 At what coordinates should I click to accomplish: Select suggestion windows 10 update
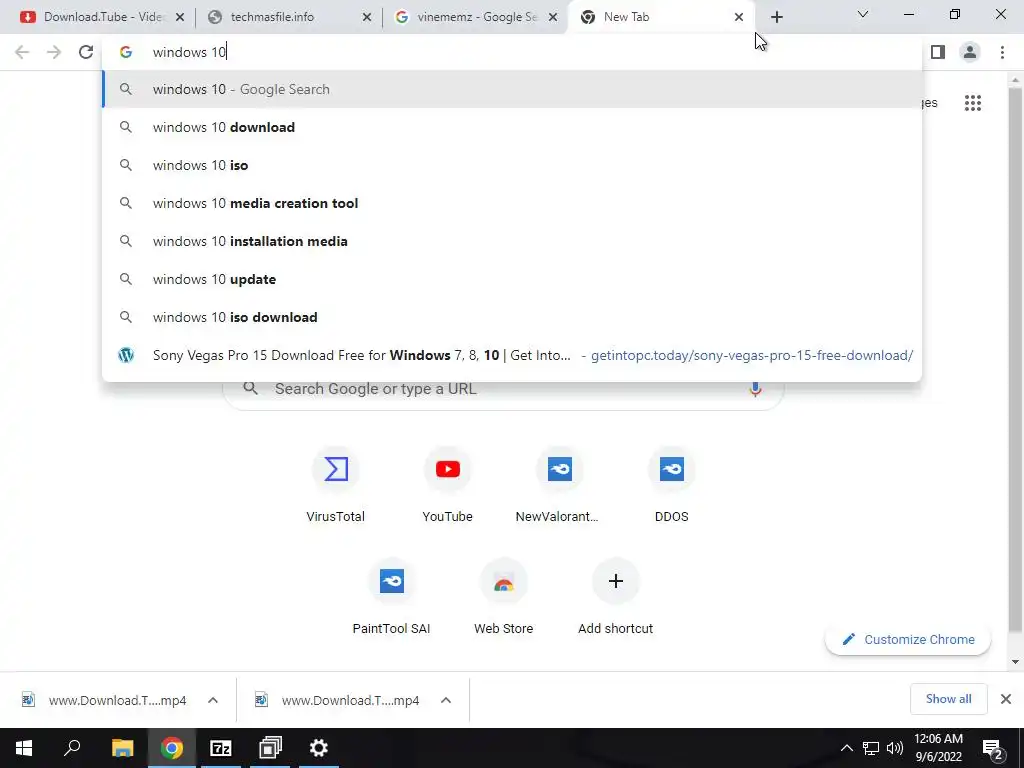tap(512, 279)
